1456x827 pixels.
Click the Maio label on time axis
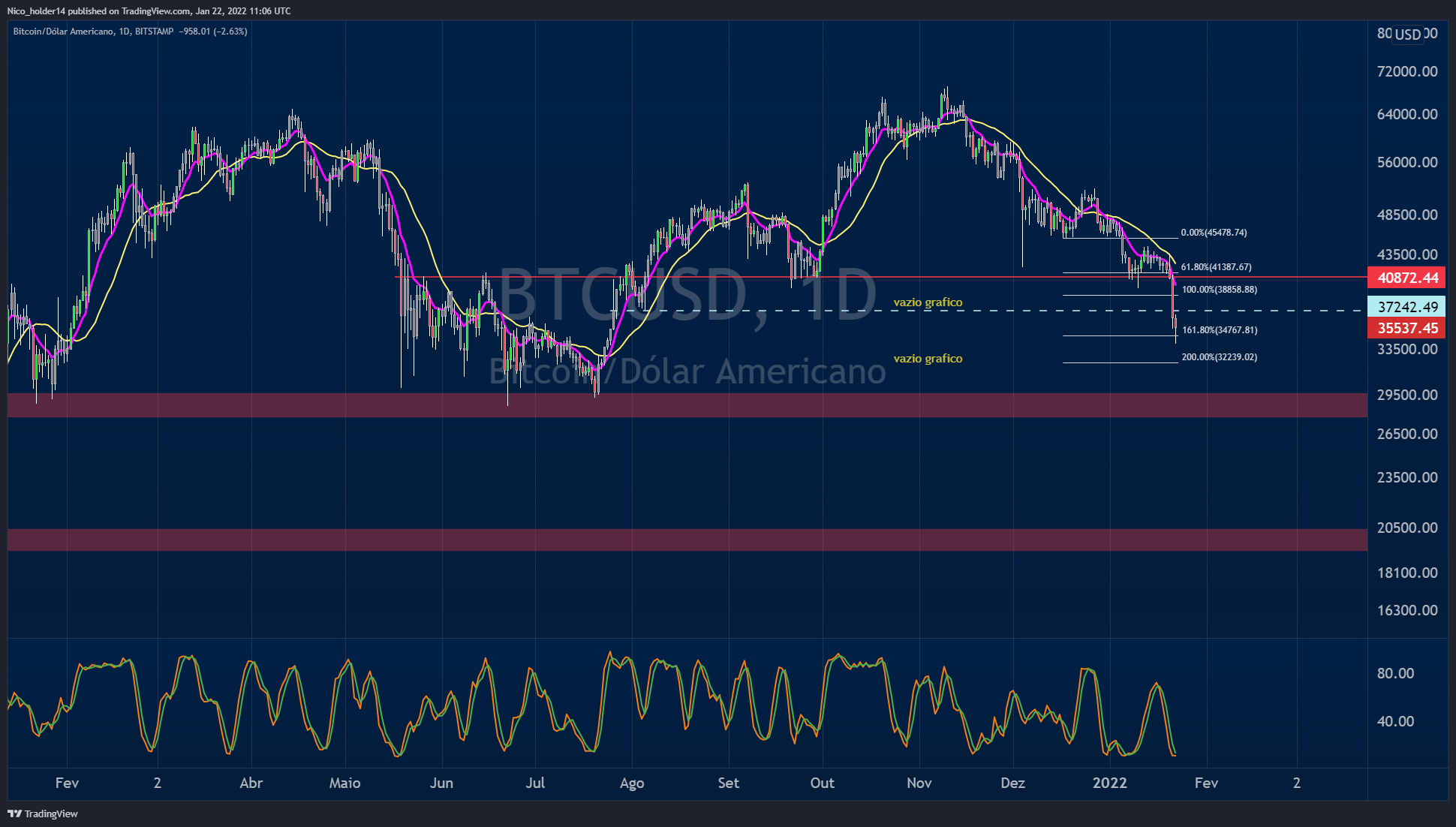(x=344, y=783)
